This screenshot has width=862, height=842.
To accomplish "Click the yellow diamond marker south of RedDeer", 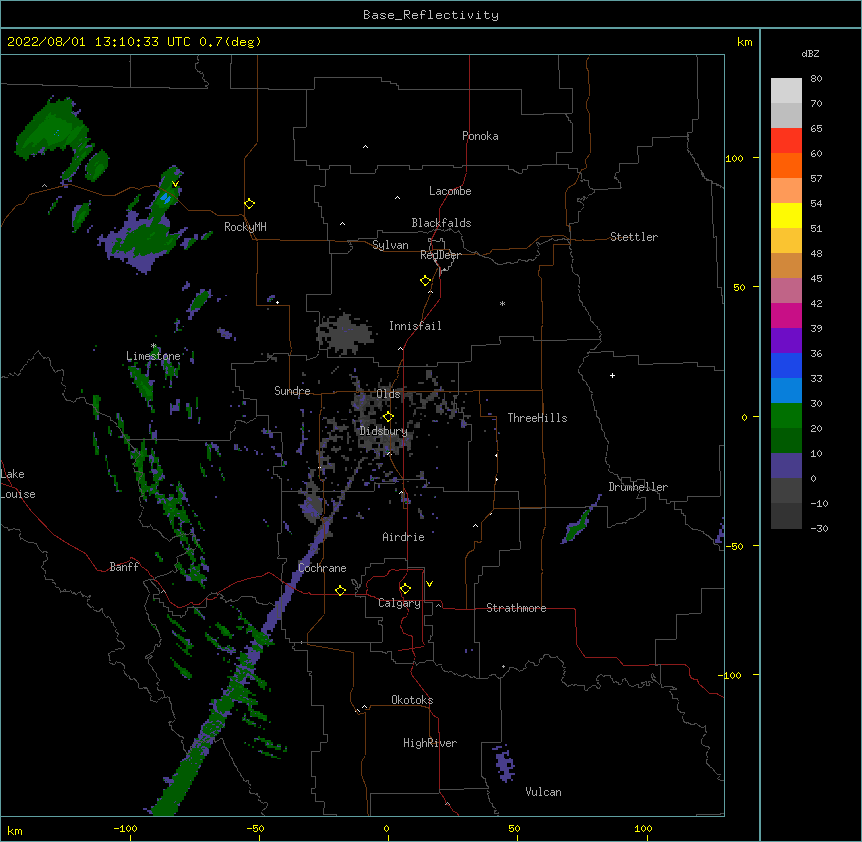I will click(425, 281).
